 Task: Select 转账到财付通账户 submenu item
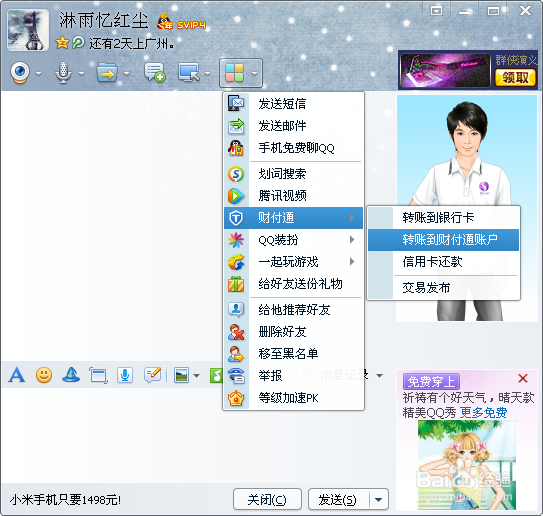(x=444, y=240)
